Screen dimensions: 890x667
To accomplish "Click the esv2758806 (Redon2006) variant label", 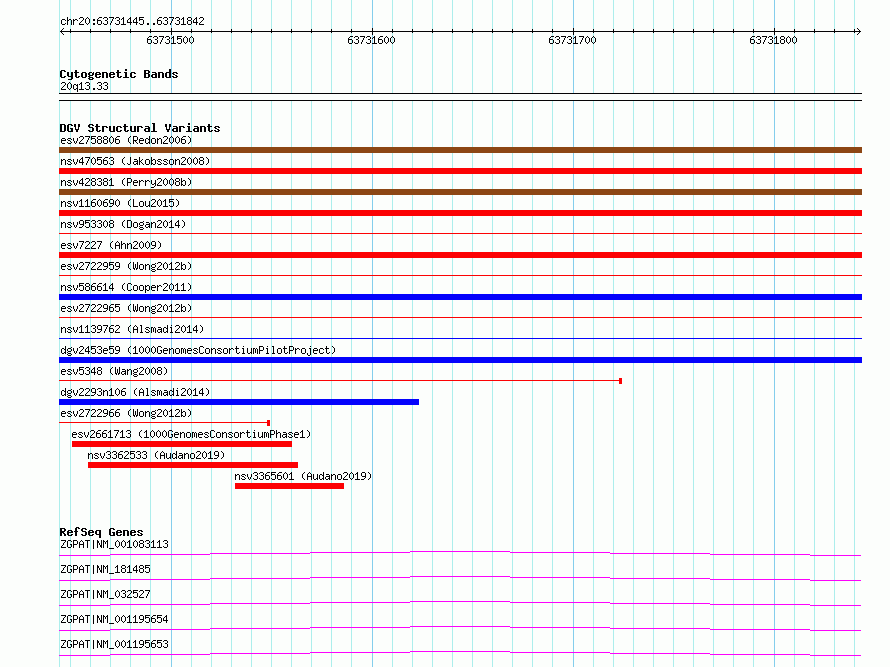I will pos(126,140).
